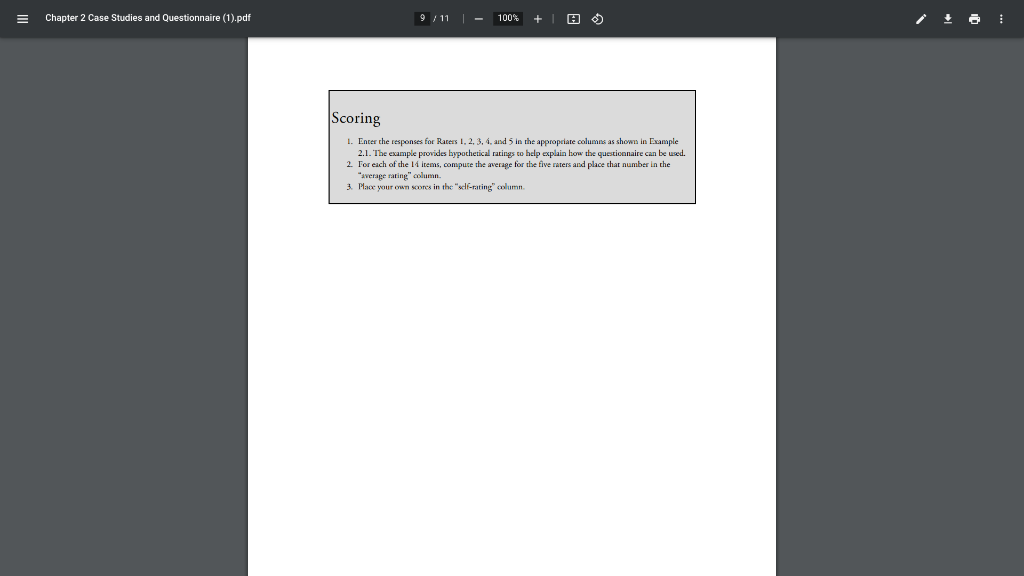1024x576 pixels.
Task: Rotate the page counterclockwise
Action: pos(597,18)
